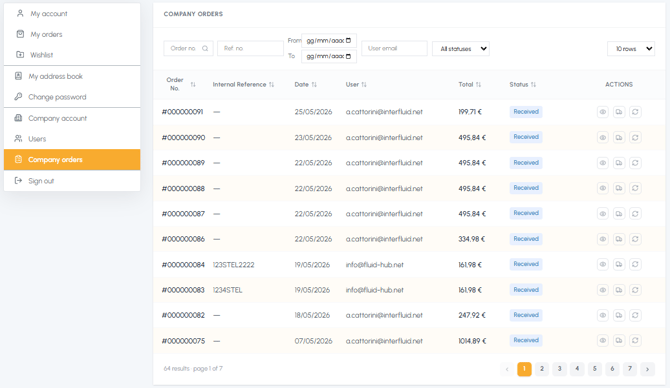Viewport: 670px width, 388px height.
Task: Click the middle action icon for order #000000091
Action: point(619,112)
